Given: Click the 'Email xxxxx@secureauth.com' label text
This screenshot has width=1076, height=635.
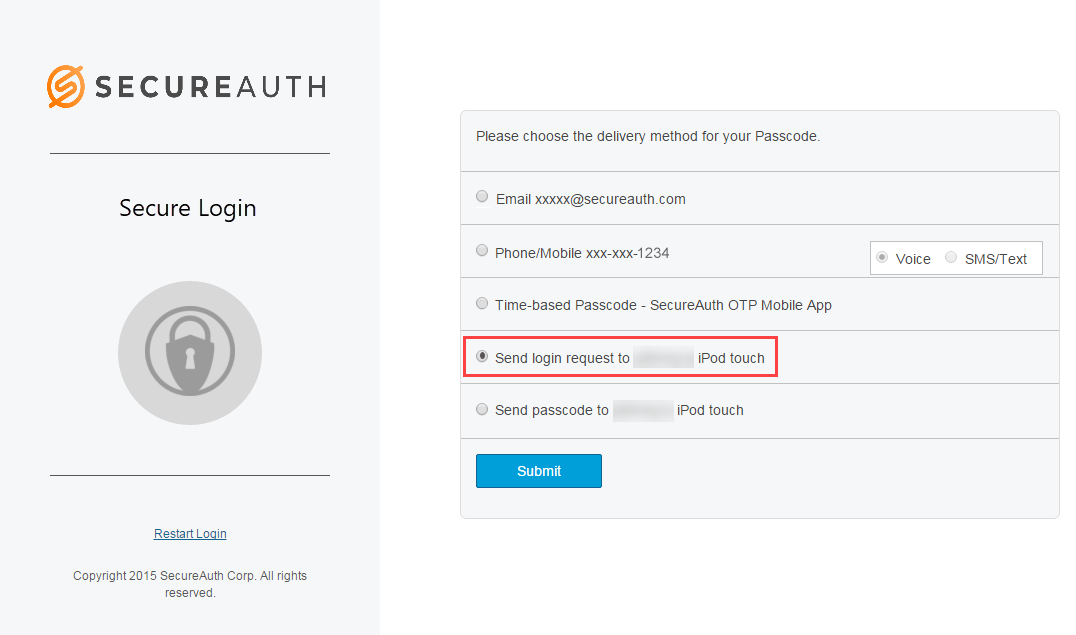Looking at the screenshot, I should [590, 199].
